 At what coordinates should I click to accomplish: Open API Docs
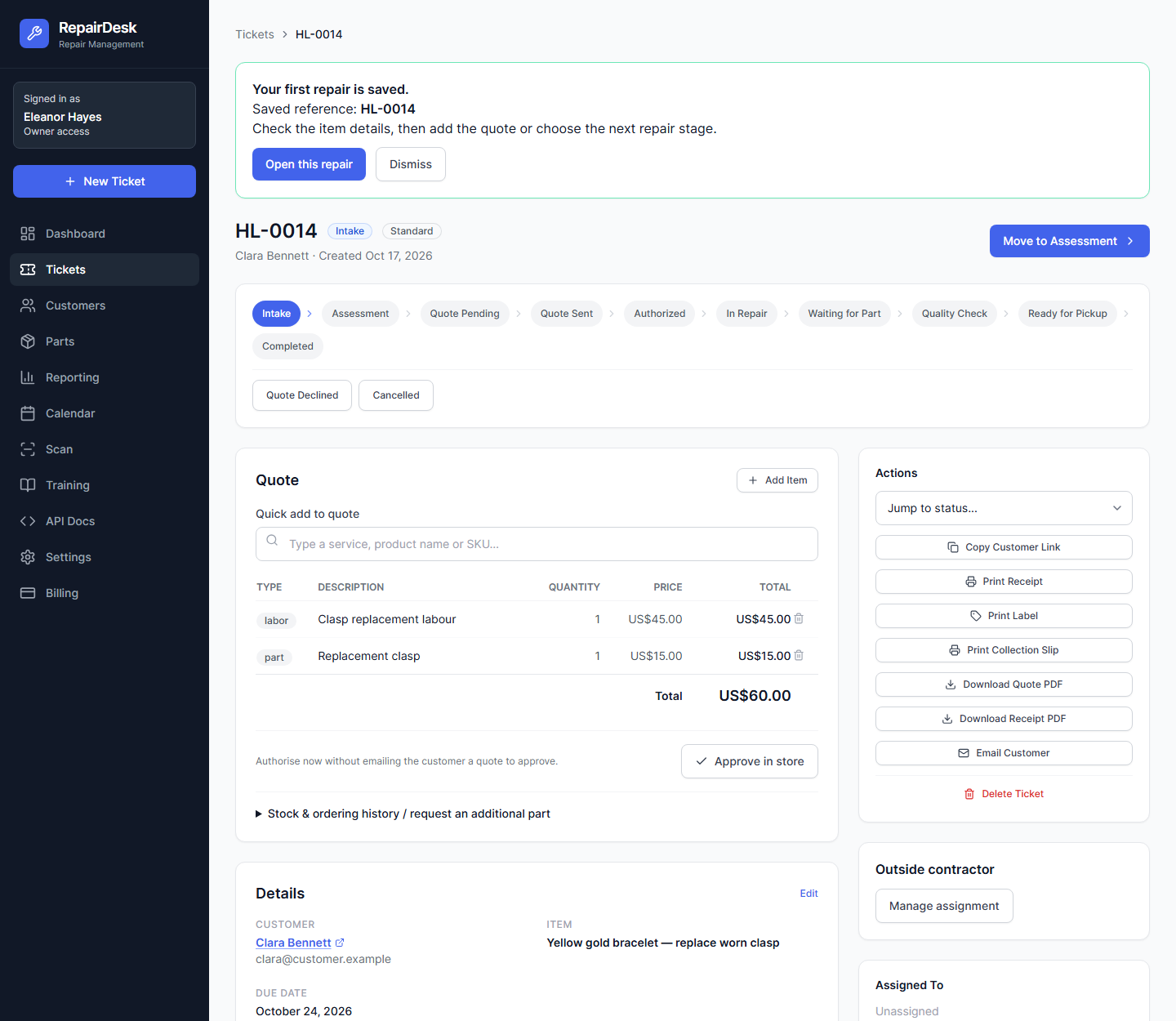pos(105,521)
